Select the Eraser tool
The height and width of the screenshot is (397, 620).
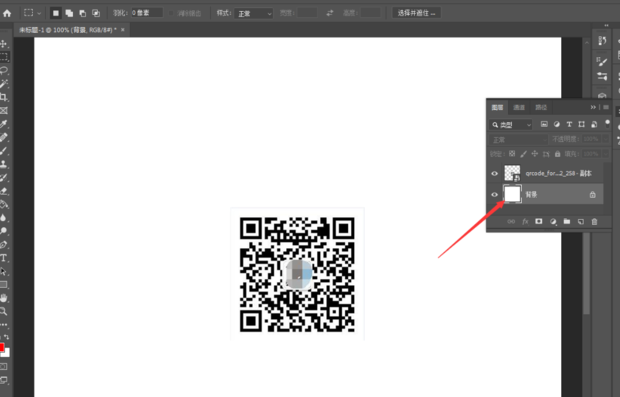[4, 191]
